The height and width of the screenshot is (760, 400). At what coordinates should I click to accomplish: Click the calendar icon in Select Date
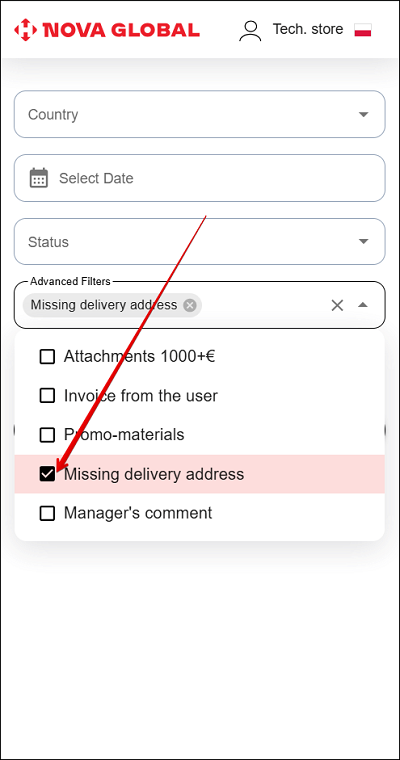point(39,178)
